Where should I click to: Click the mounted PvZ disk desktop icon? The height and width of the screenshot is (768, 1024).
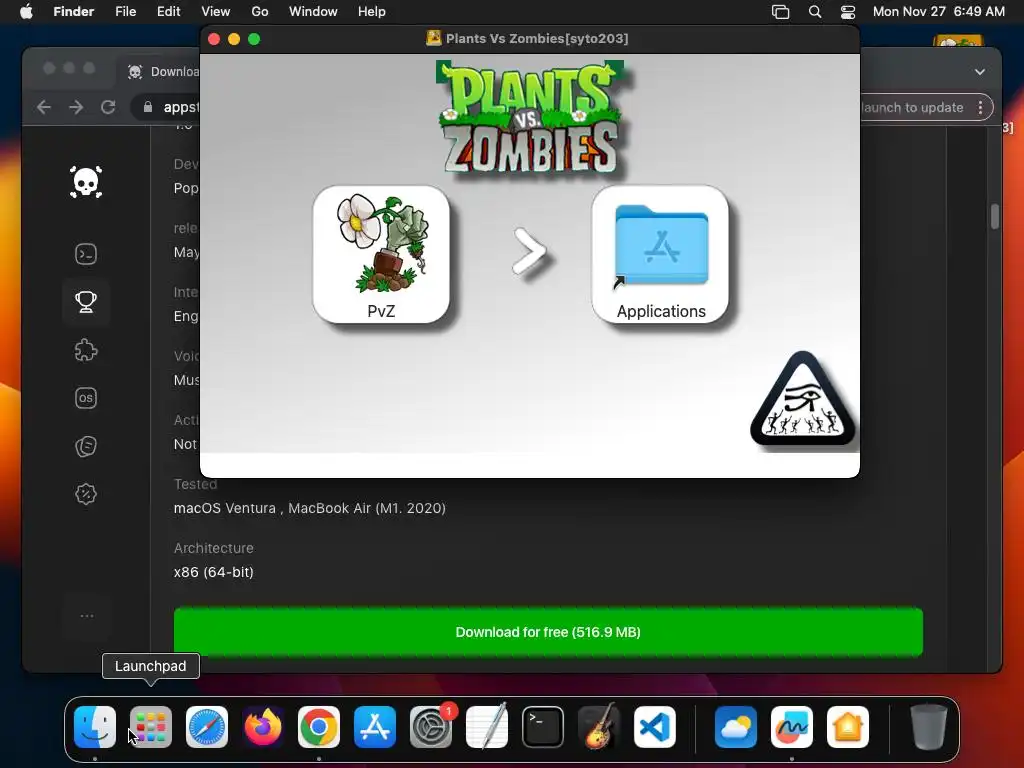(958, 40)
